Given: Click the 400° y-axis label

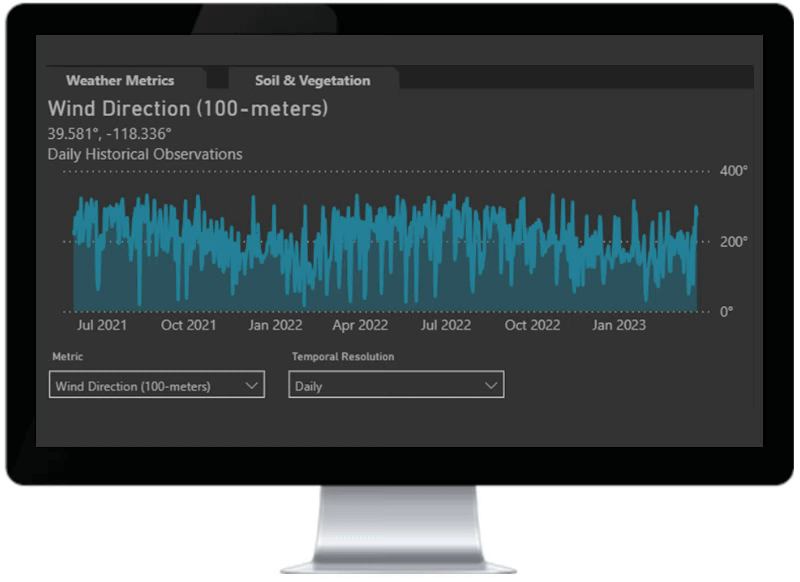Looking at the screenshot, I should [734, 171].
